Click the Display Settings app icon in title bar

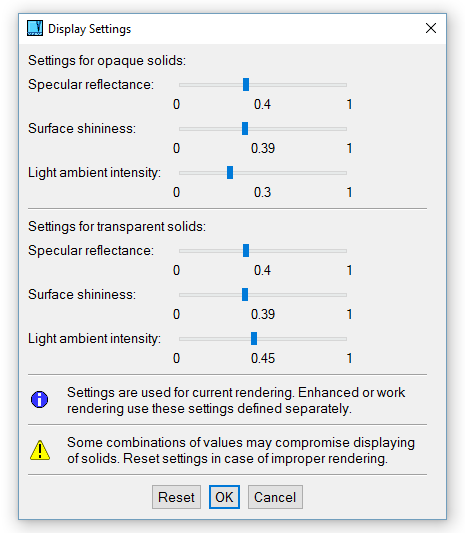35,28
